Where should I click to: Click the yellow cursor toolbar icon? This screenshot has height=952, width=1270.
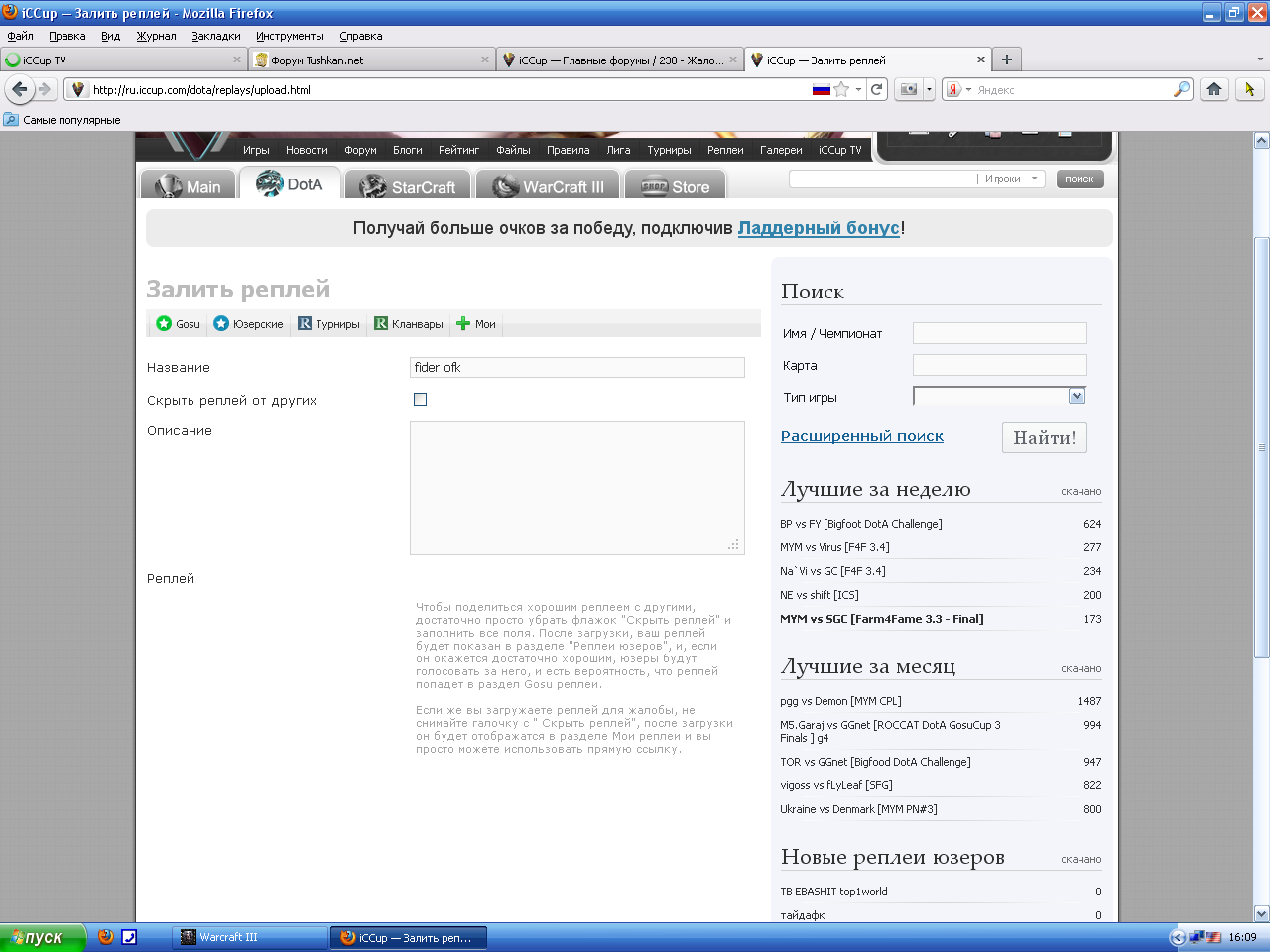point(1249,89)
